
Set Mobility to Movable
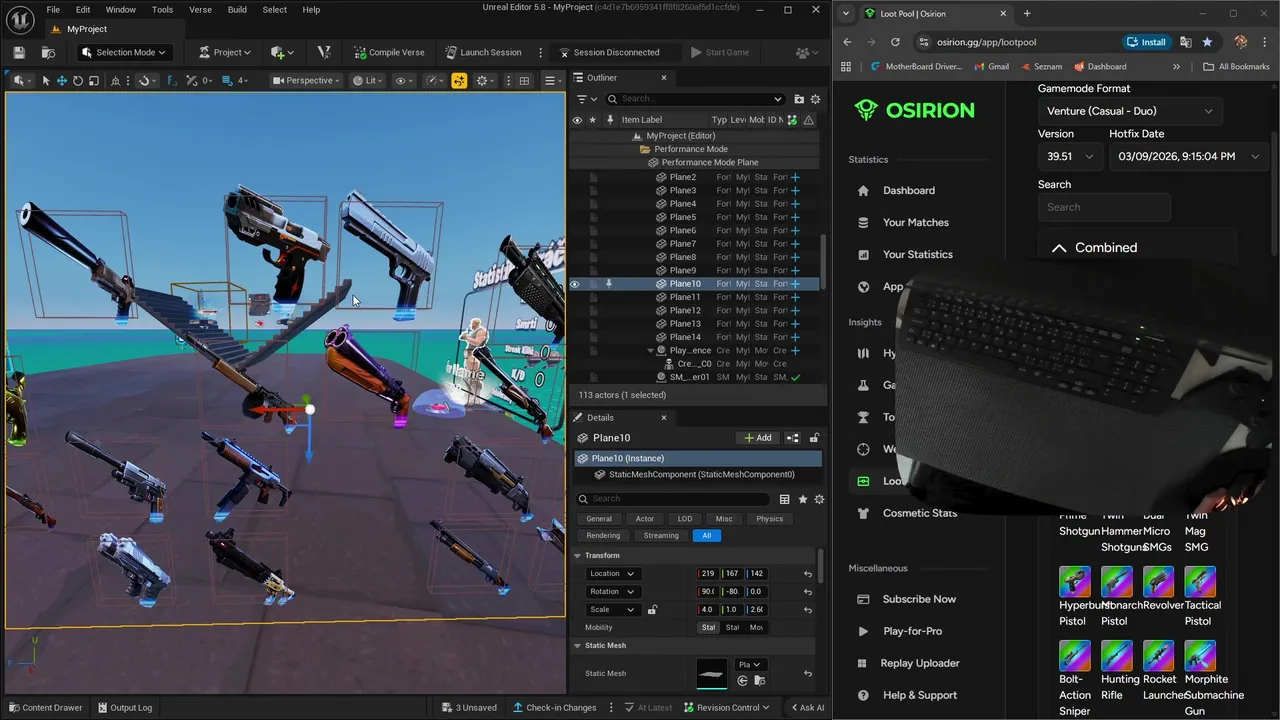pos(756,628)
